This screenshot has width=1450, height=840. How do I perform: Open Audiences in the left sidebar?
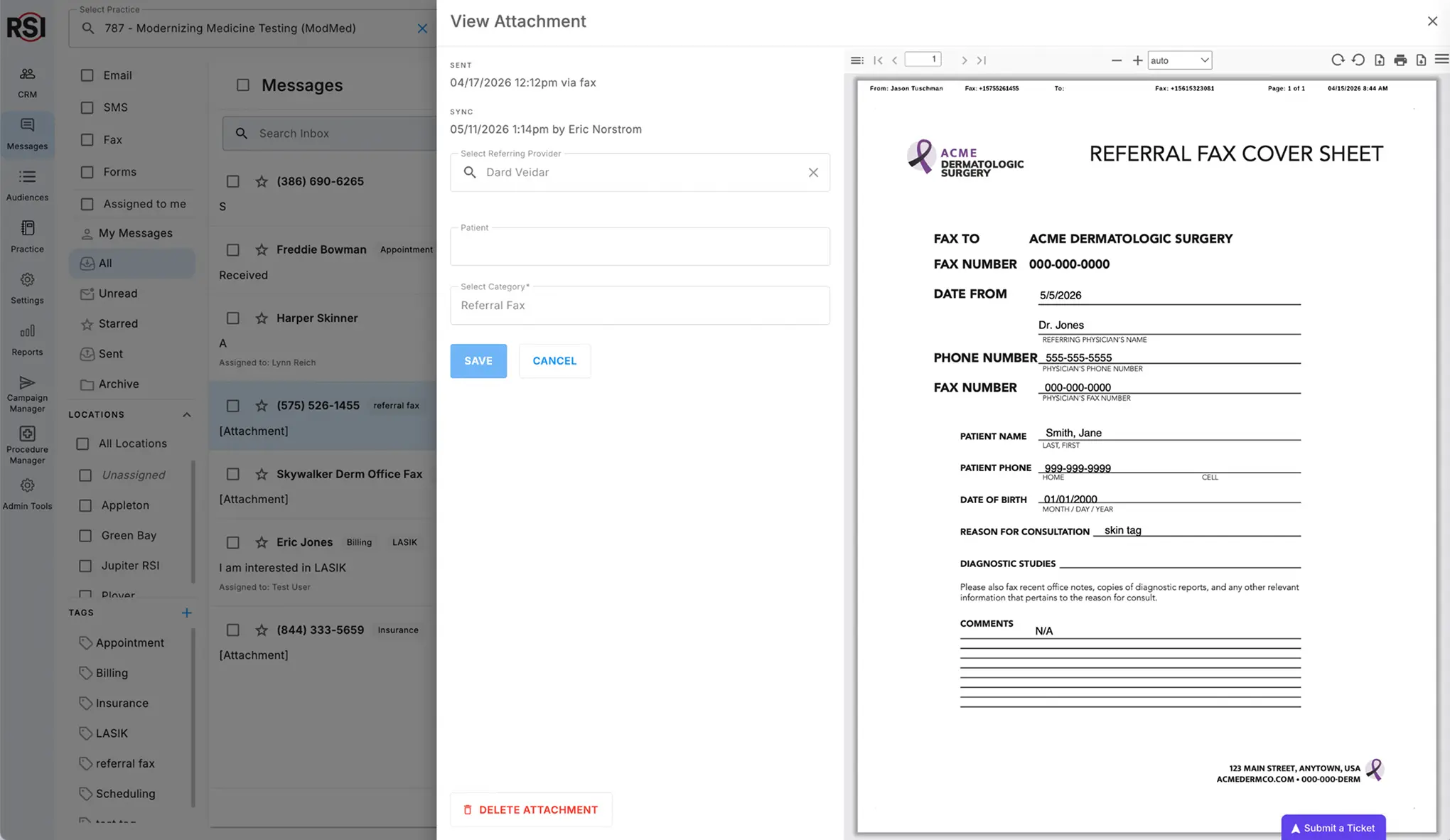click(27, 185)
